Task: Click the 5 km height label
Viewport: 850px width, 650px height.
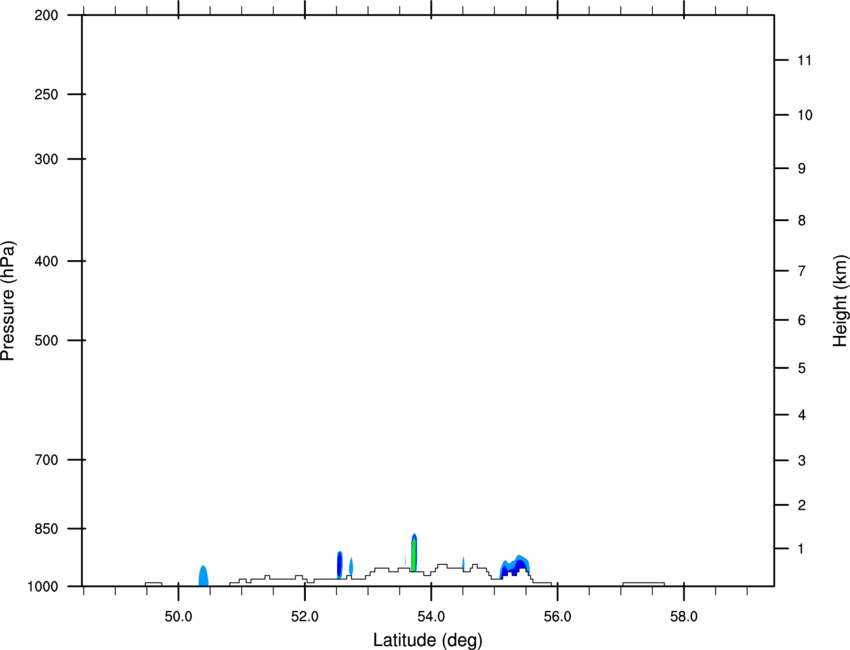Action: pos(802,368)
